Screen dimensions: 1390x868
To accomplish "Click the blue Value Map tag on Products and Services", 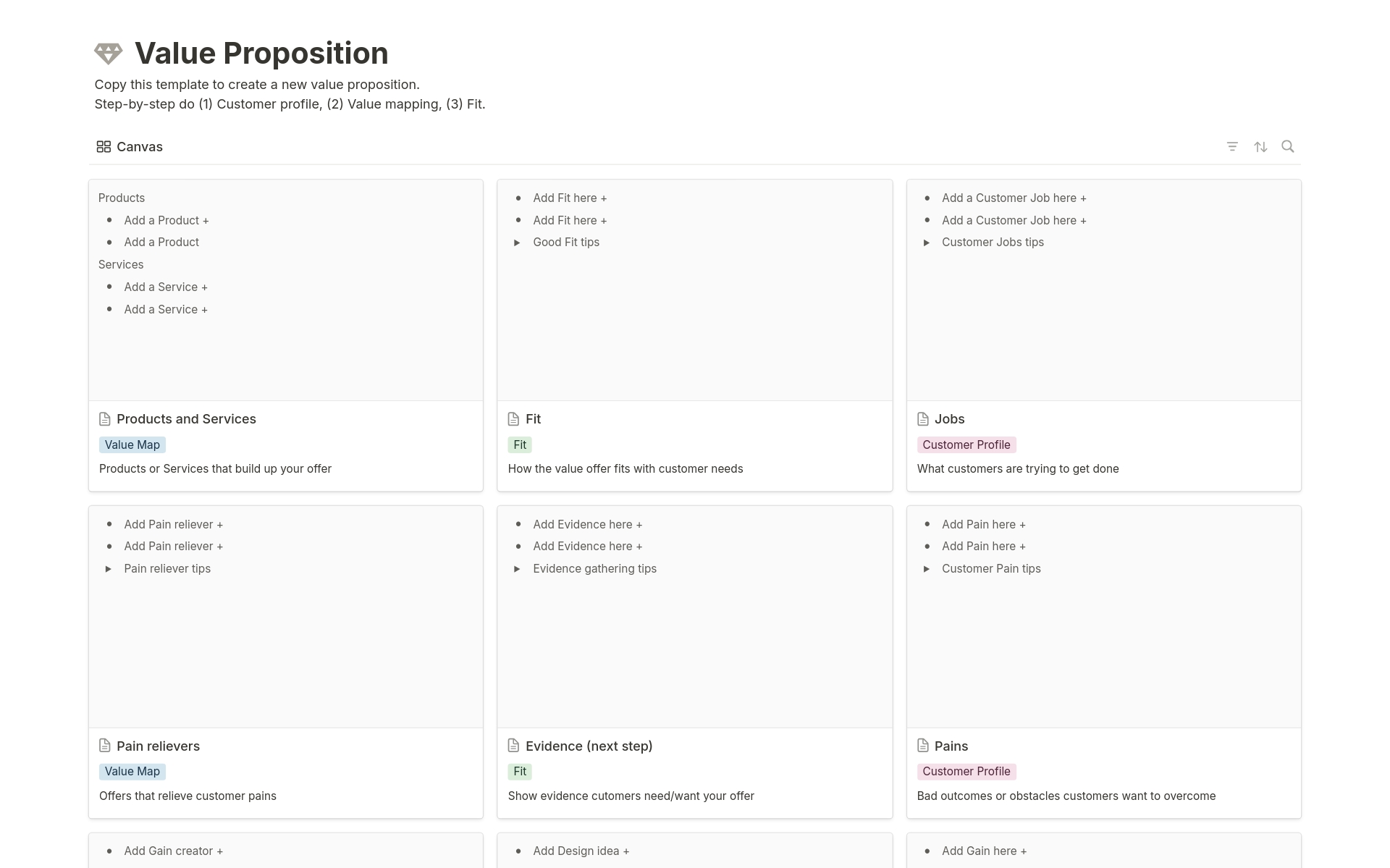I will [132, 444].
